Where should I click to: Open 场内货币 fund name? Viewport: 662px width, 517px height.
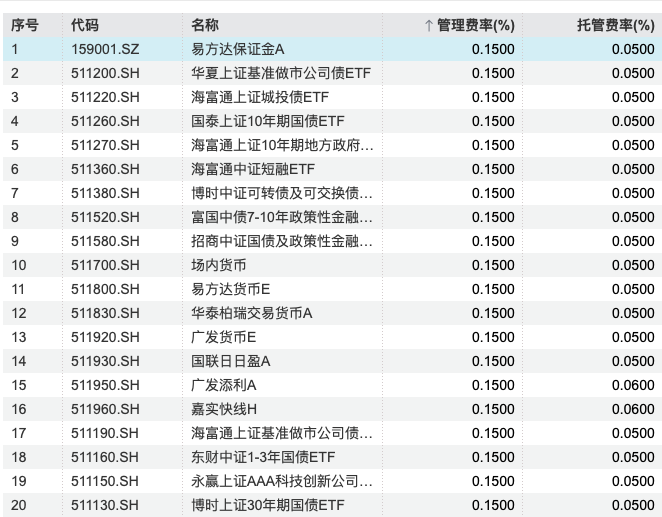click(218, 265)
